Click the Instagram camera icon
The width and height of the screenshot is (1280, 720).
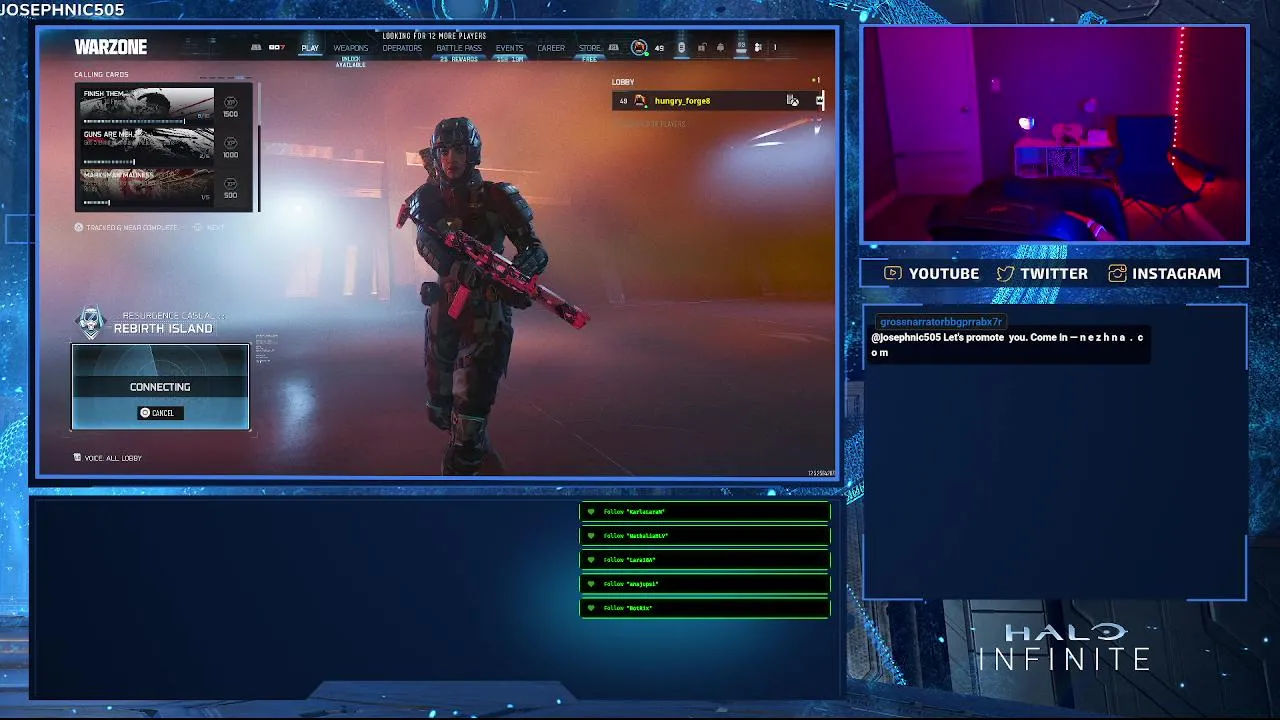click(x=1117, y=273)
